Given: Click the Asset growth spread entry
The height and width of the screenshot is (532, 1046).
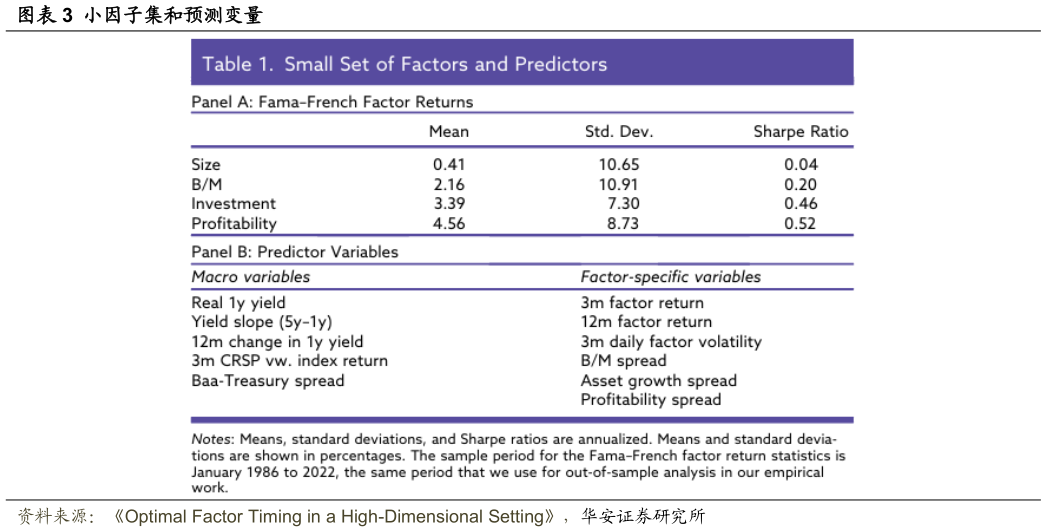Looking at the screenshot, I should (658, 381).
